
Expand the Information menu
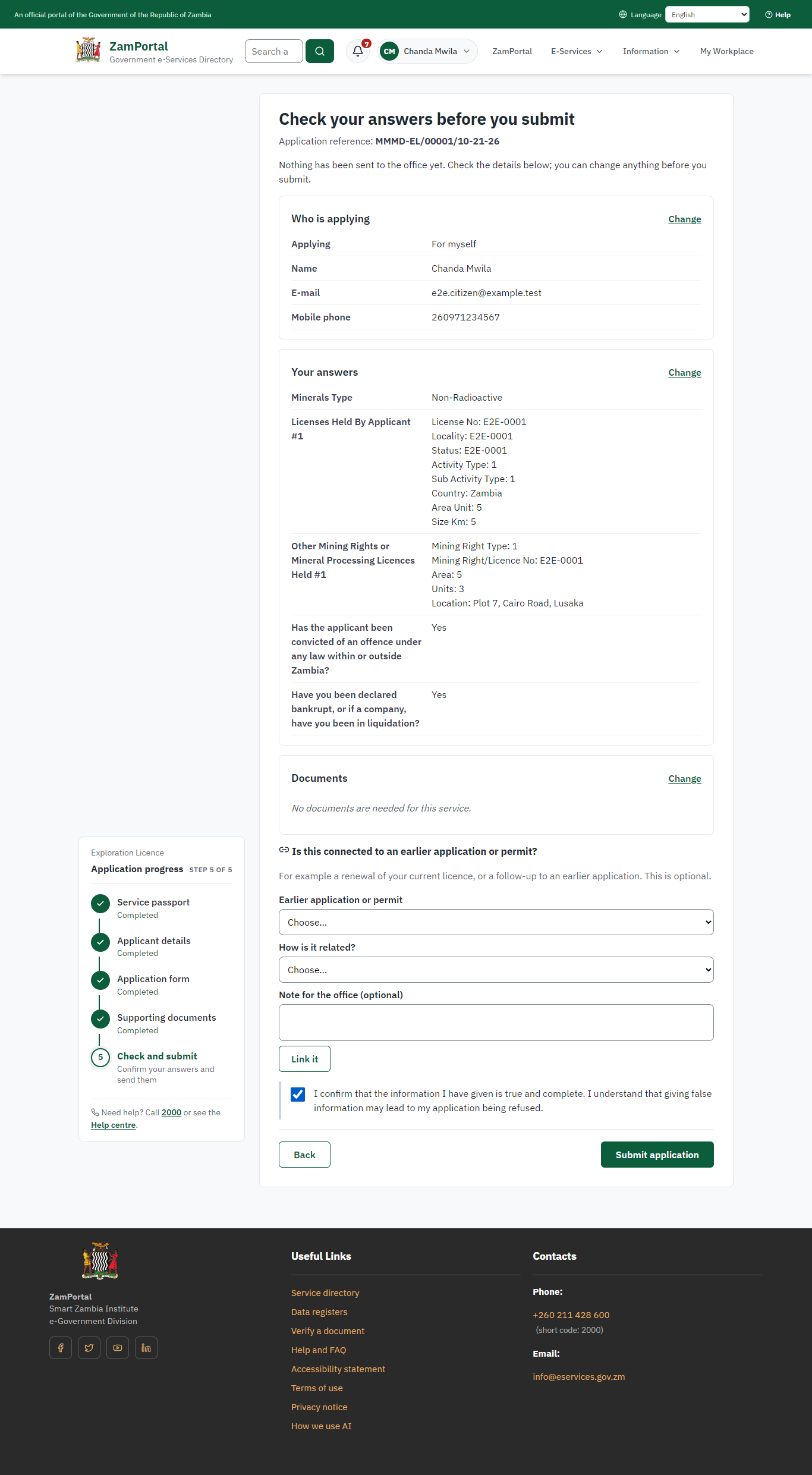[x=651, y=51]
